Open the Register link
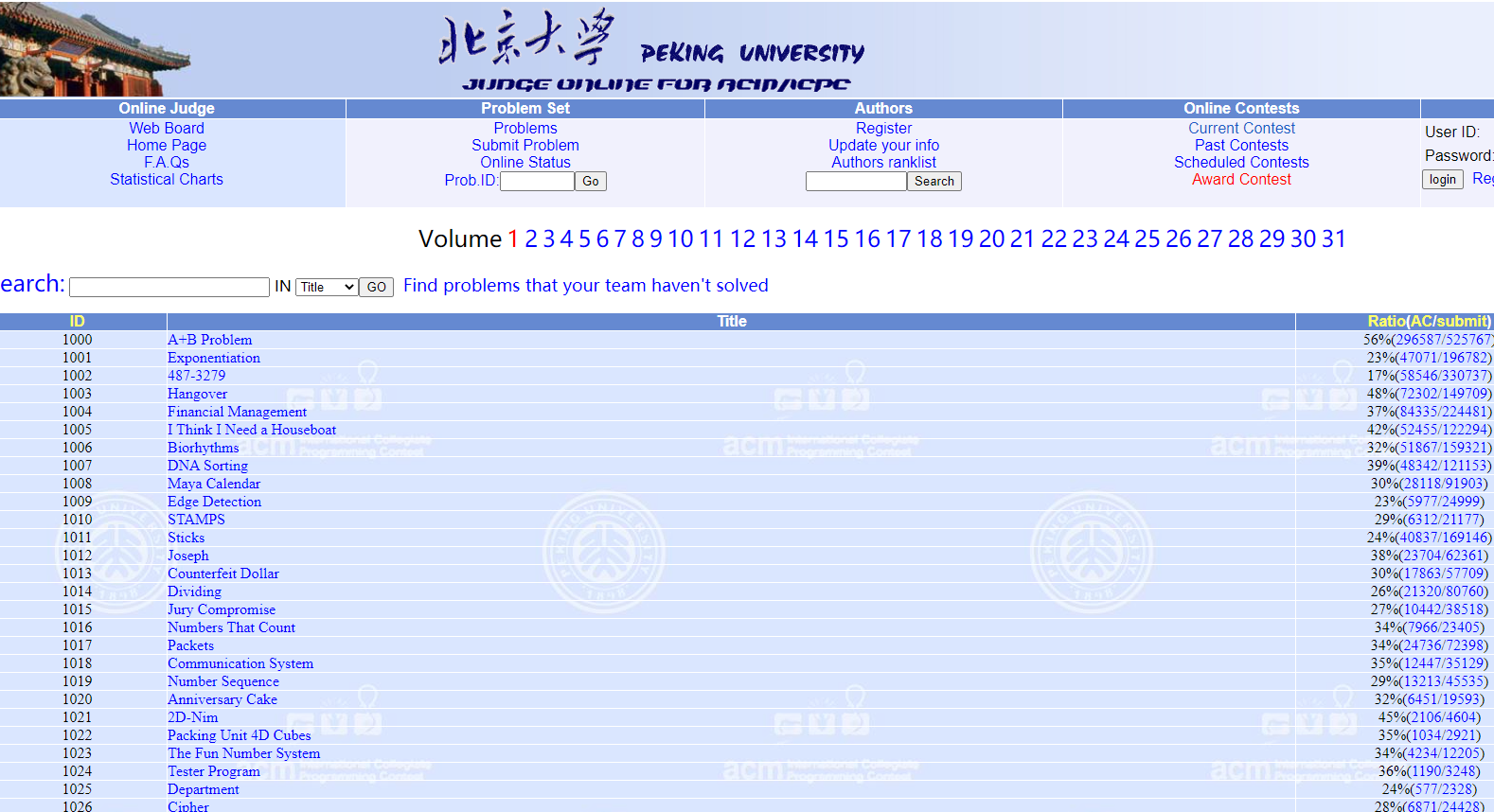This screenshot has height=812, width=1494. tap(884, 128)
